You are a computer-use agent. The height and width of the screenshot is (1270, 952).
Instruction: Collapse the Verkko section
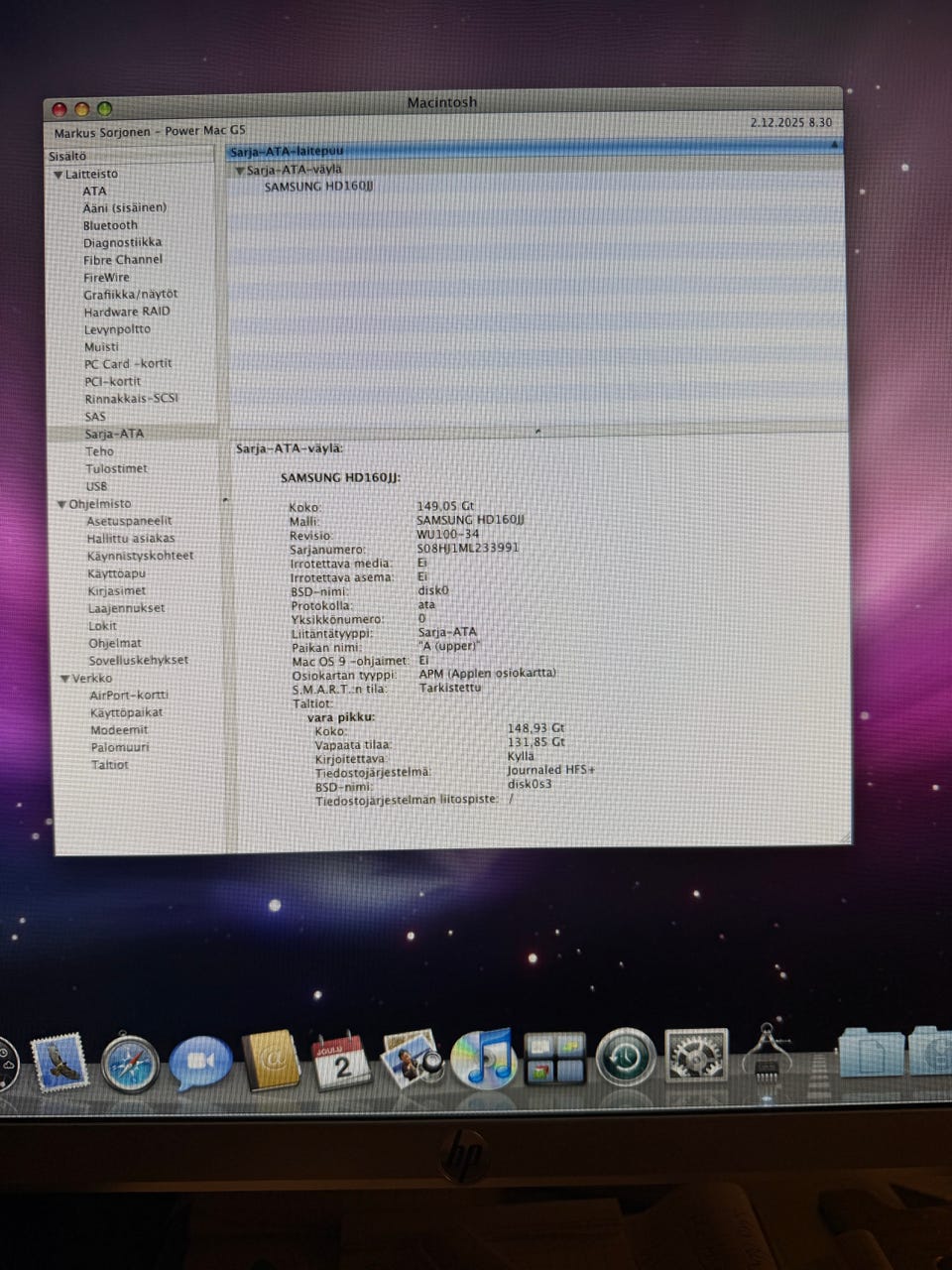[64, 680]
